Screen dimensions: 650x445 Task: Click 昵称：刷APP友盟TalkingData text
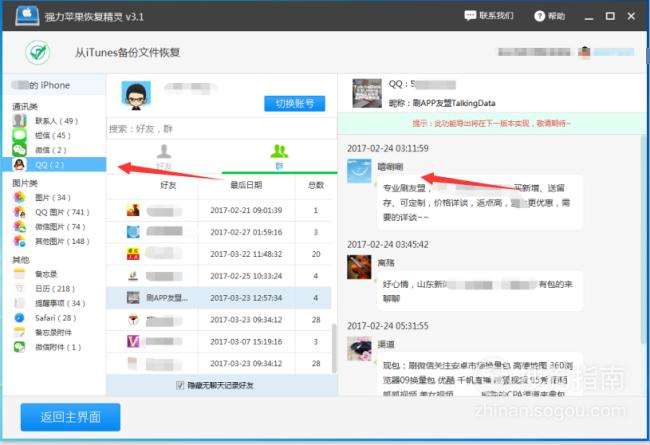click(x=442, y=103)
